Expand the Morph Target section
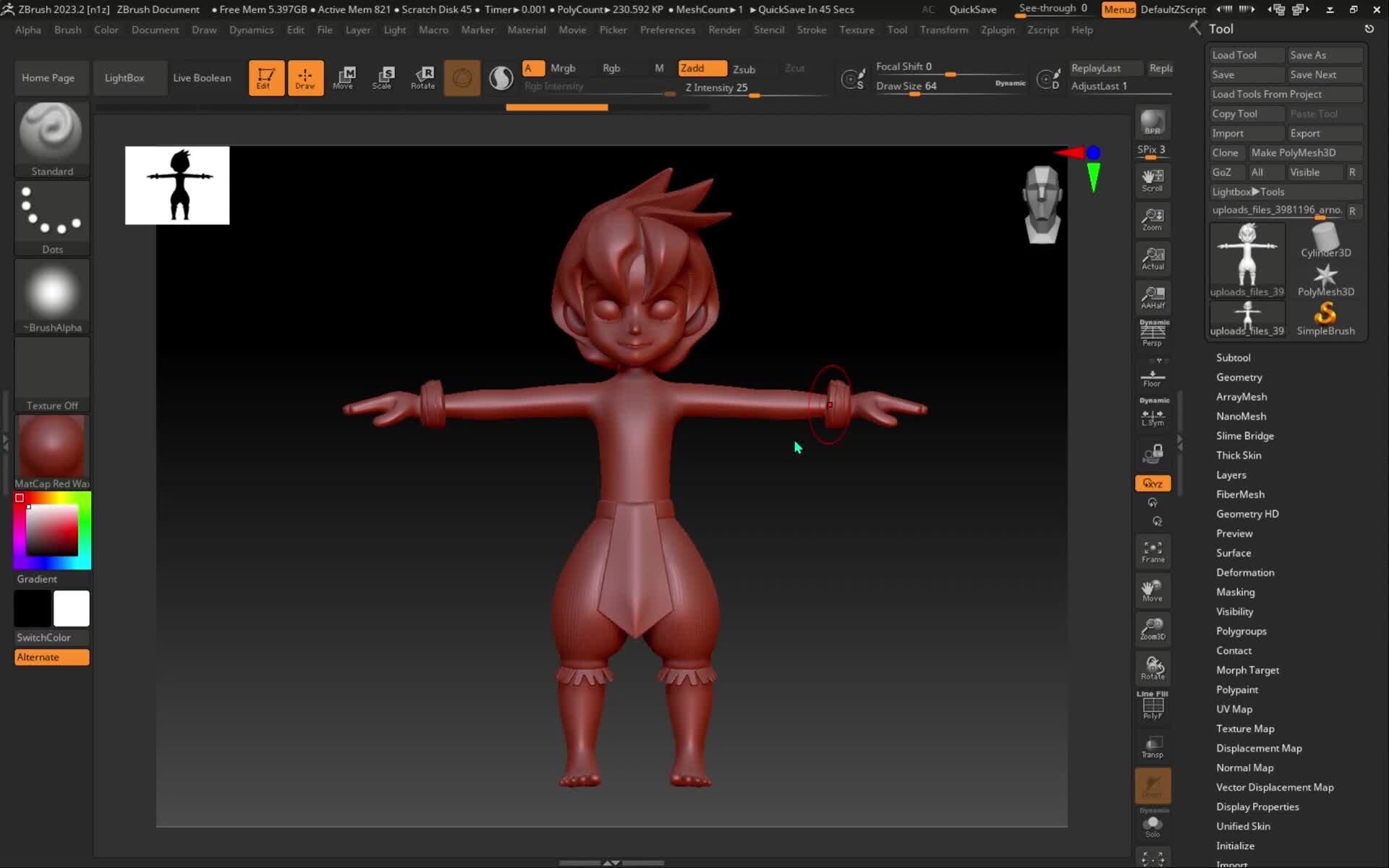 click(1247, 670)
